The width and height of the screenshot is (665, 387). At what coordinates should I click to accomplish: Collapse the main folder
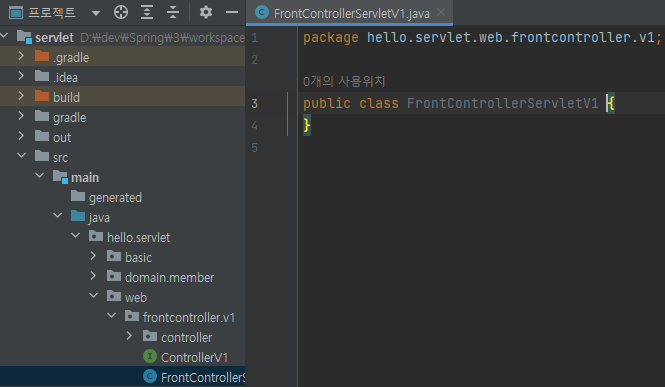pos(39,175)
